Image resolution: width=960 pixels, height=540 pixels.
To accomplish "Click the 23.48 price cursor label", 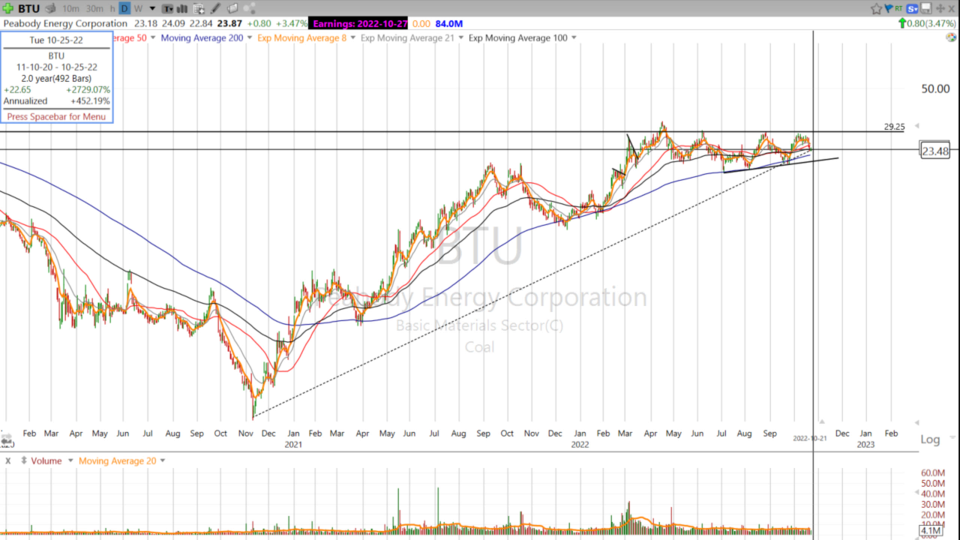I will [x=935, y=151].
